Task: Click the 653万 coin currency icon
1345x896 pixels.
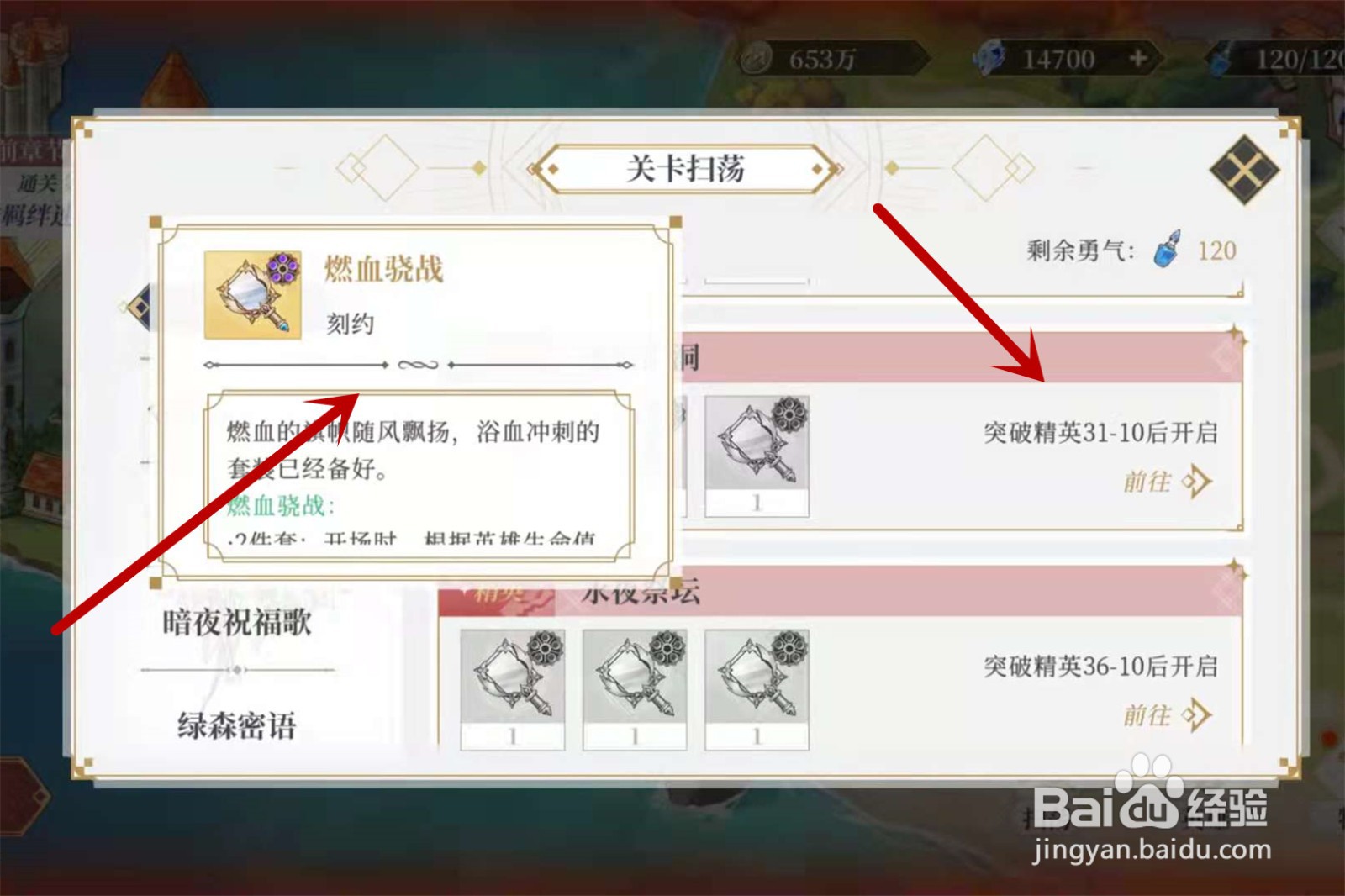Action: point(757,58)
